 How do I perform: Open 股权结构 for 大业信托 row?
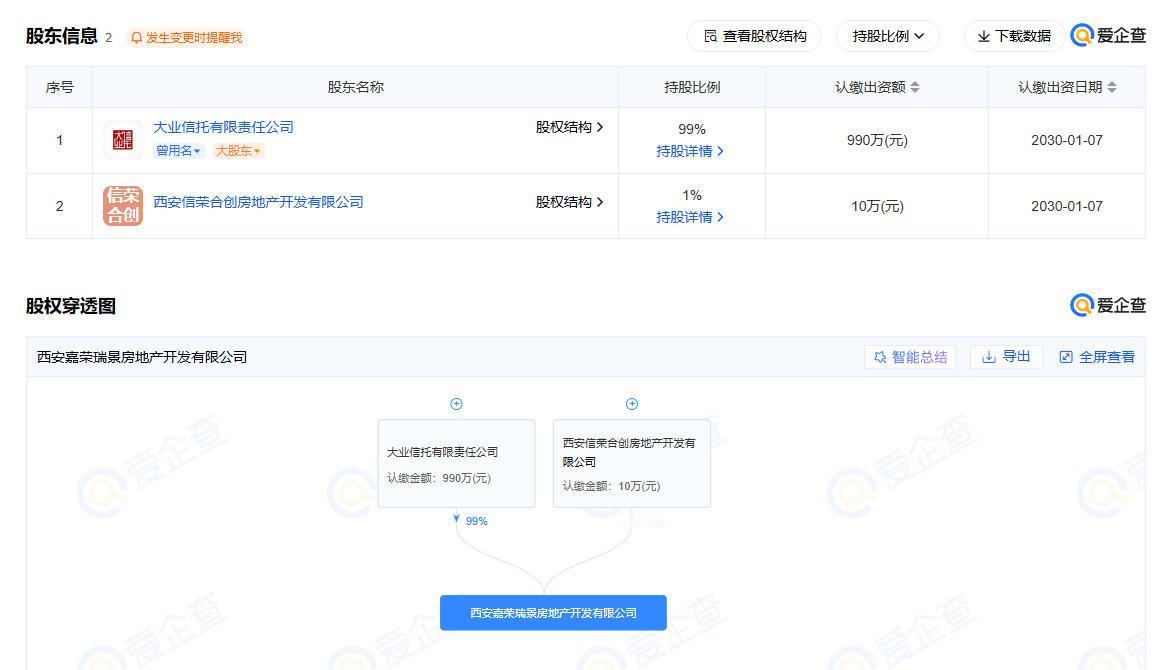(x=569, y=127)
